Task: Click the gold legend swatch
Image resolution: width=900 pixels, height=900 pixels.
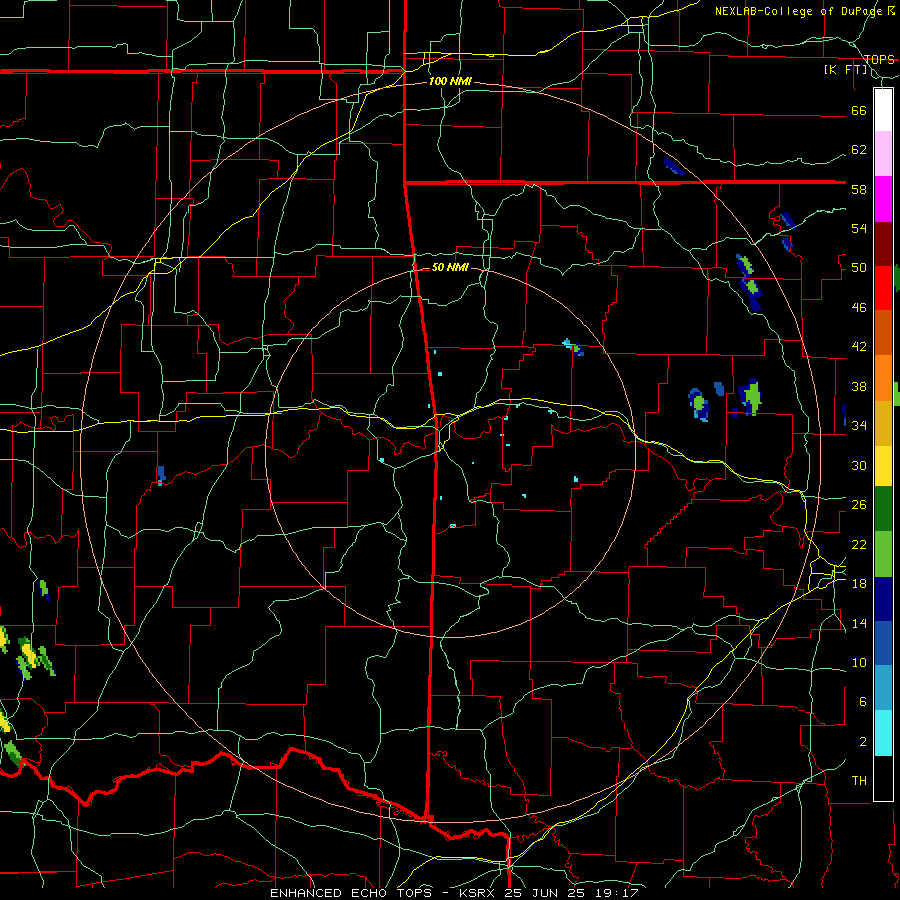Action: [883, 422]
